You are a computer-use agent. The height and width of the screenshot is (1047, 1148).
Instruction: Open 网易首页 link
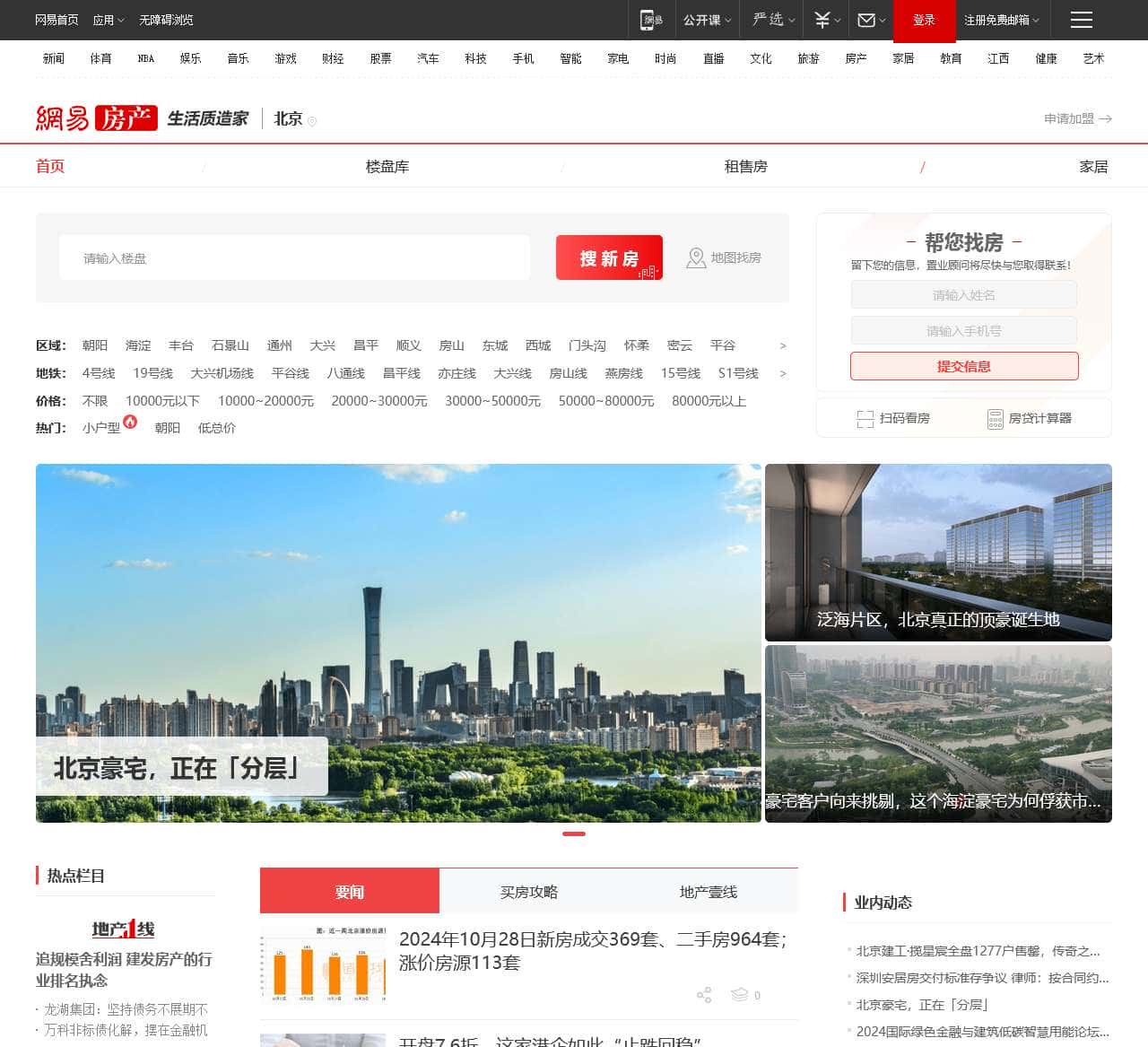point(57,20)
